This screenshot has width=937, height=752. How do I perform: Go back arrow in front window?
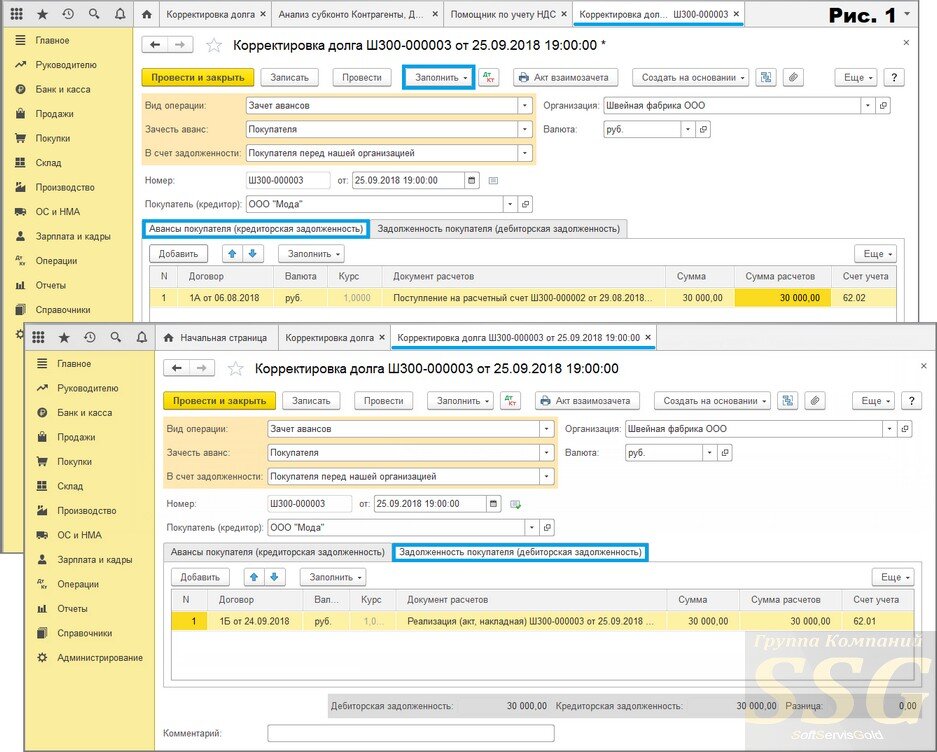tap(177, 368)
